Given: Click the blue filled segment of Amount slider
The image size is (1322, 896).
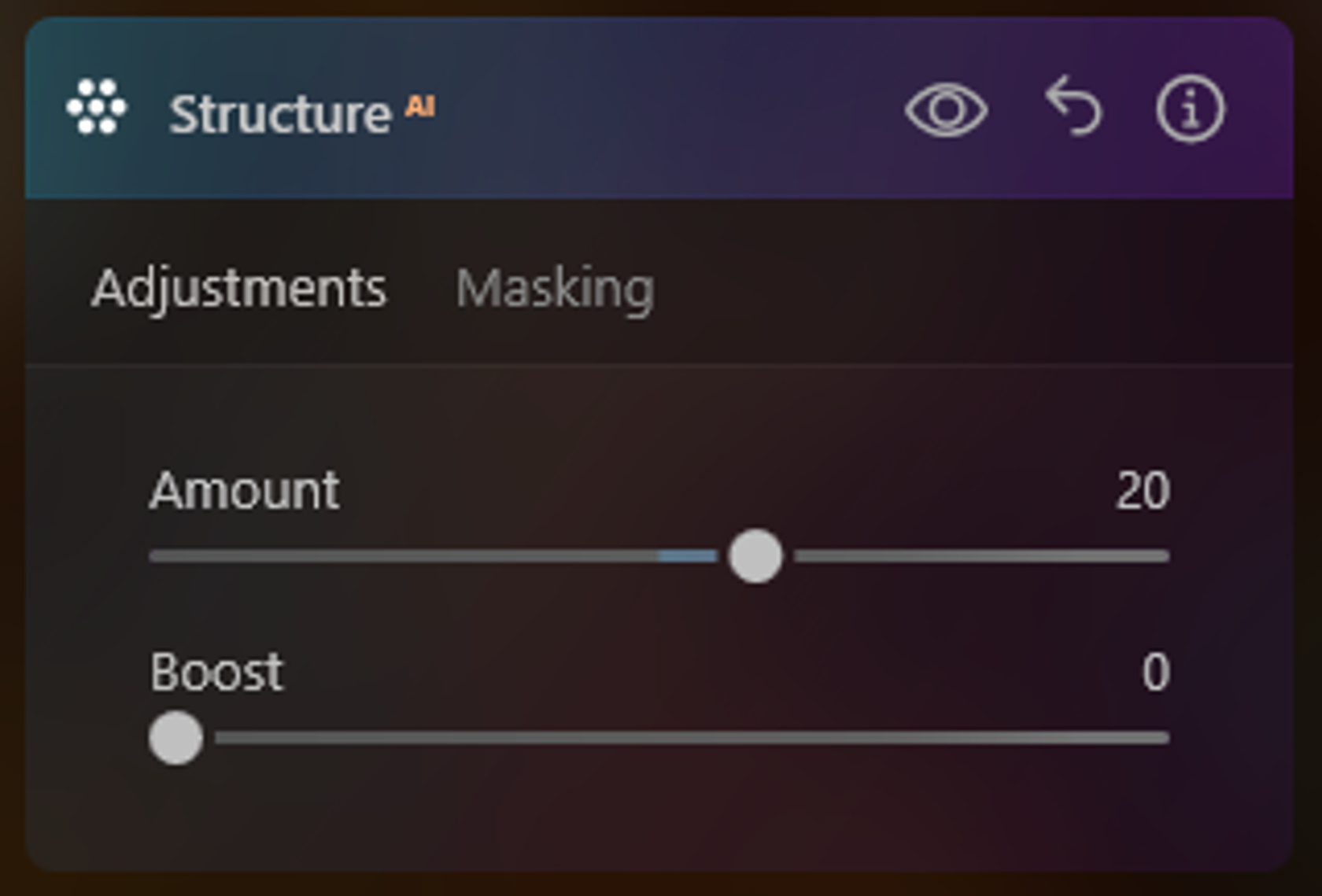Looking at the screenshot, I should click(688, 556).
